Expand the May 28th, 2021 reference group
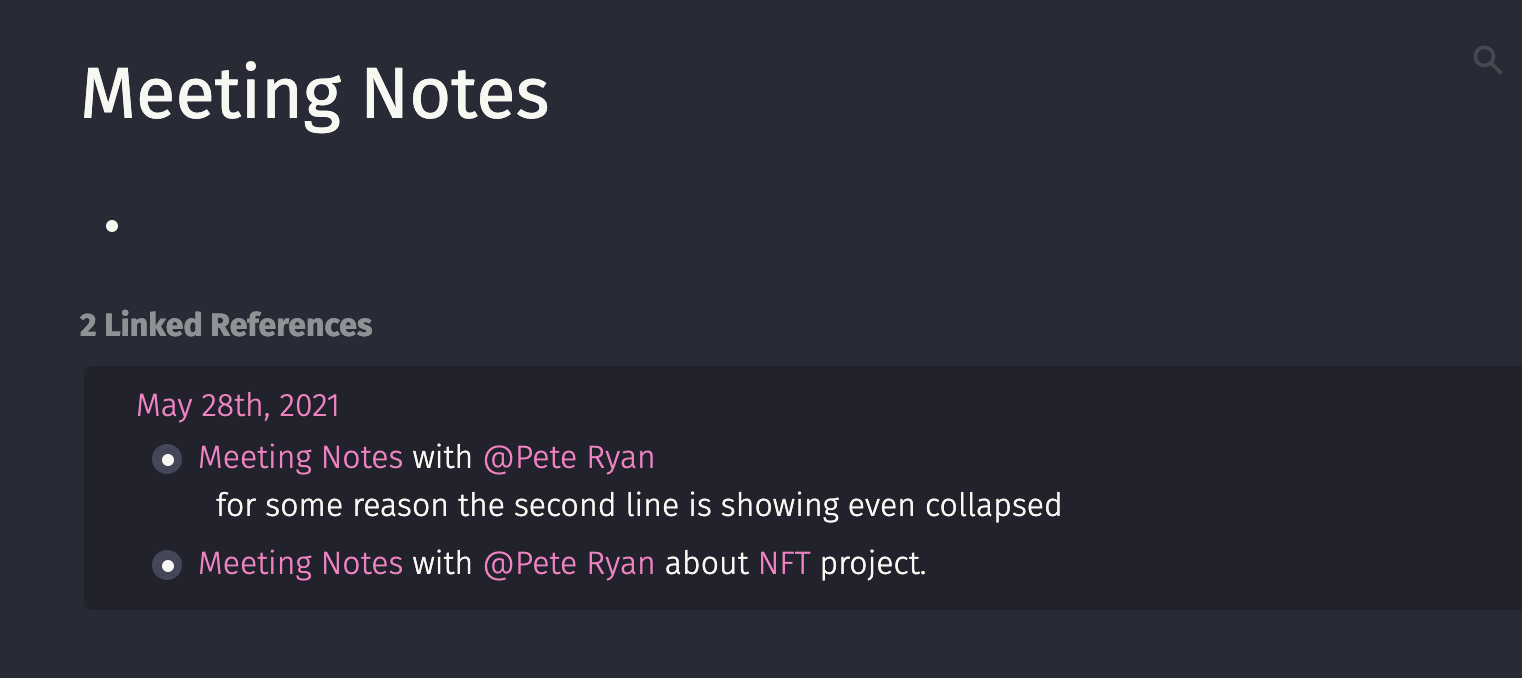Screen dimensions: 1522x678 pyautogui.click(x=238, y=406)
